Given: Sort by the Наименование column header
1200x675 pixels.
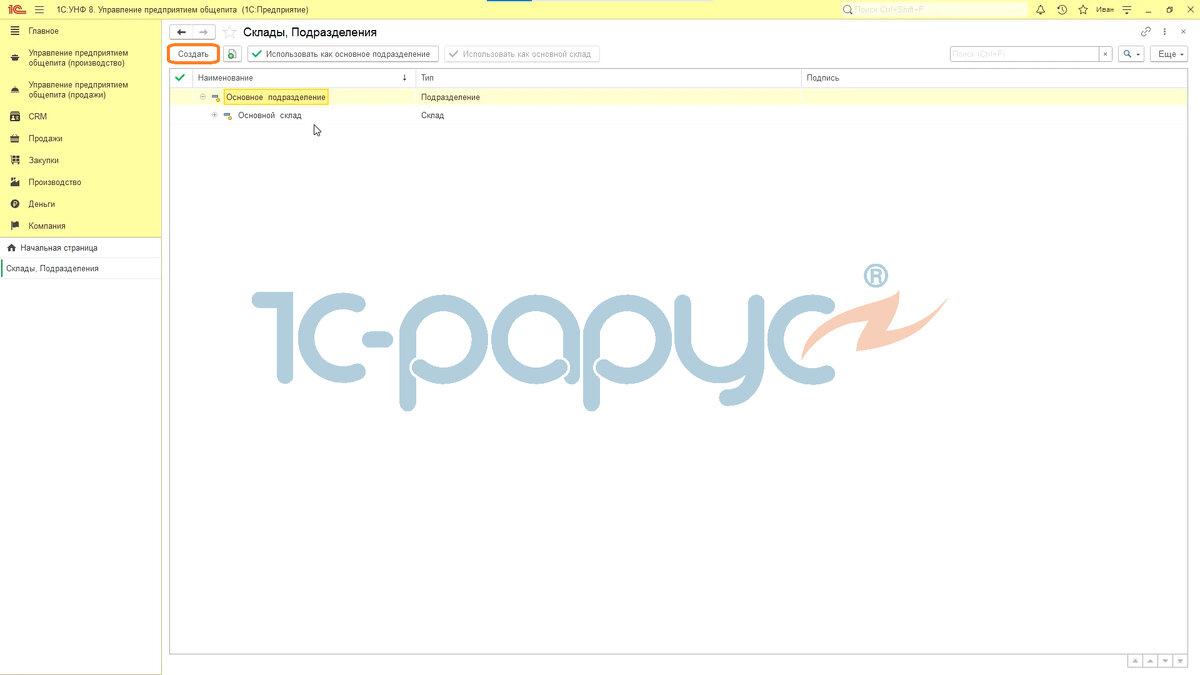Looking at the screenshot, I should 303,77.
